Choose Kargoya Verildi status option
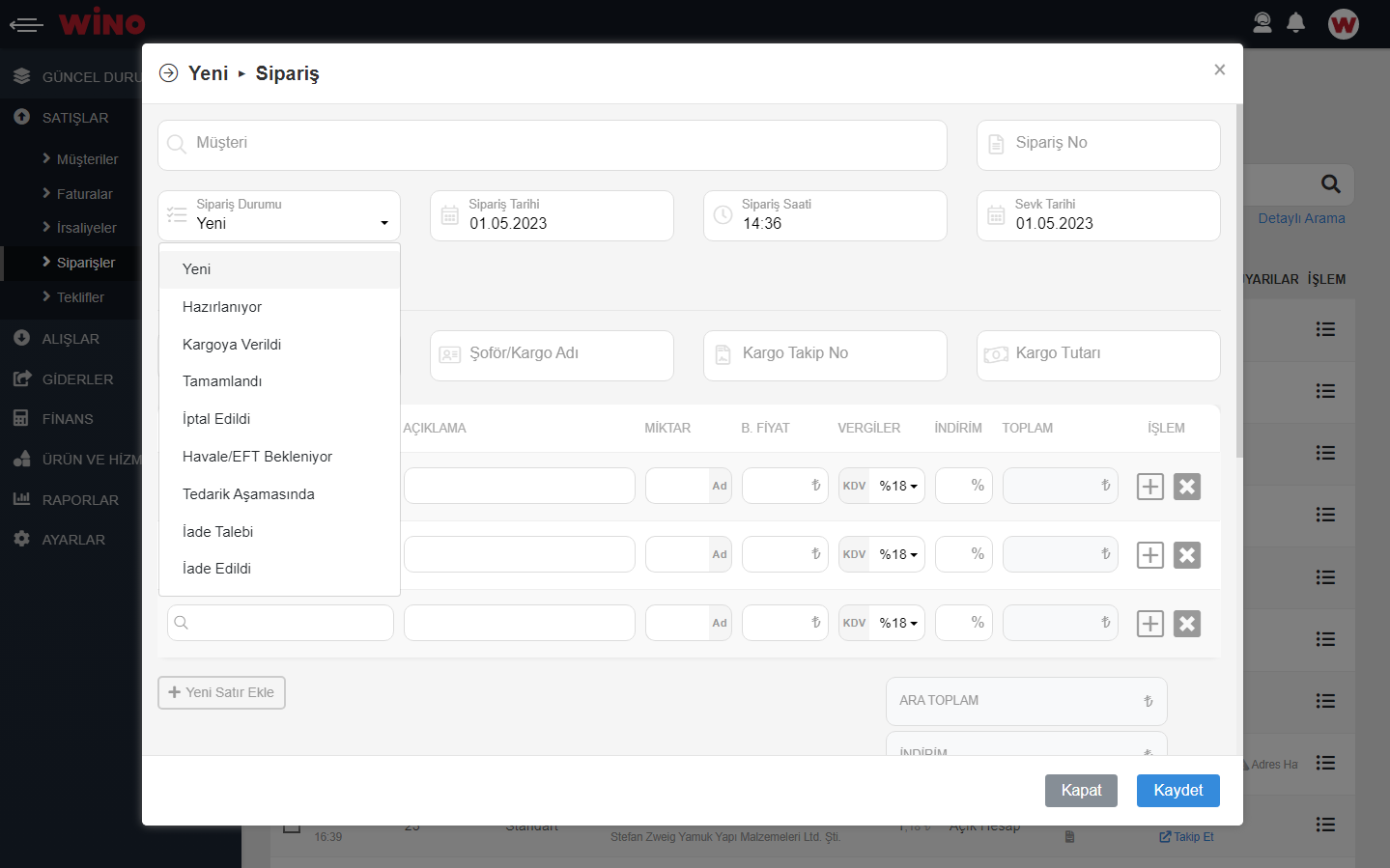The height and width of the screenshot is (868, 1390). [232, 345]
